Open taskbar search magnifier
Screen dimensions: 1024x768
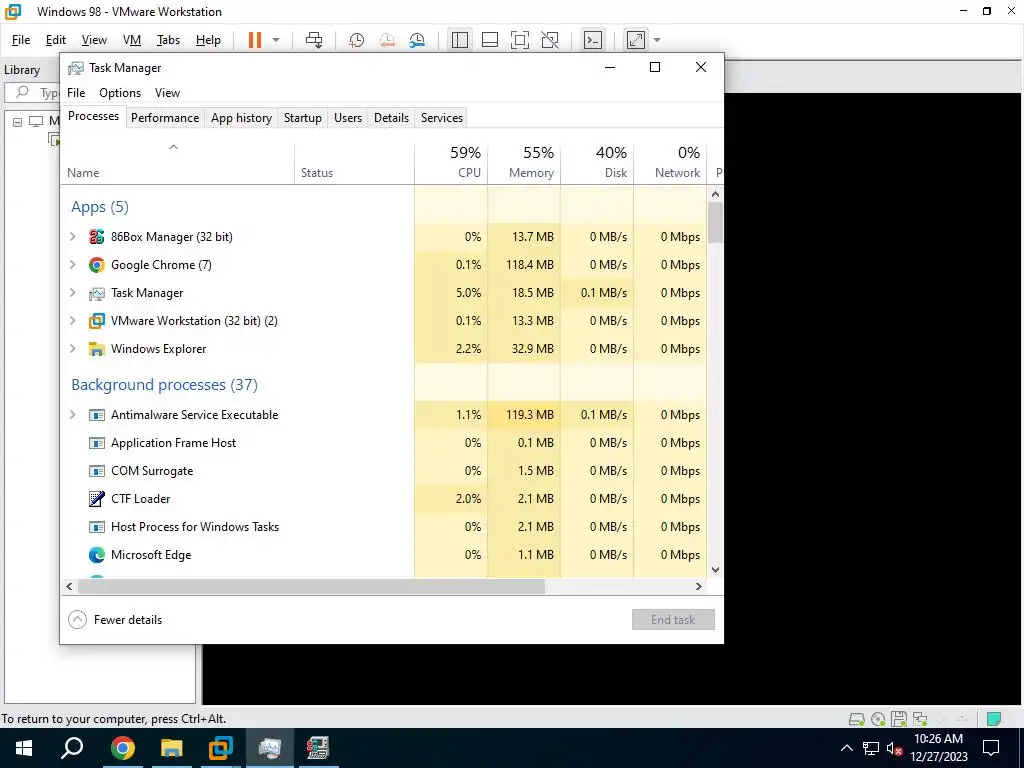[x=72, y=748]
